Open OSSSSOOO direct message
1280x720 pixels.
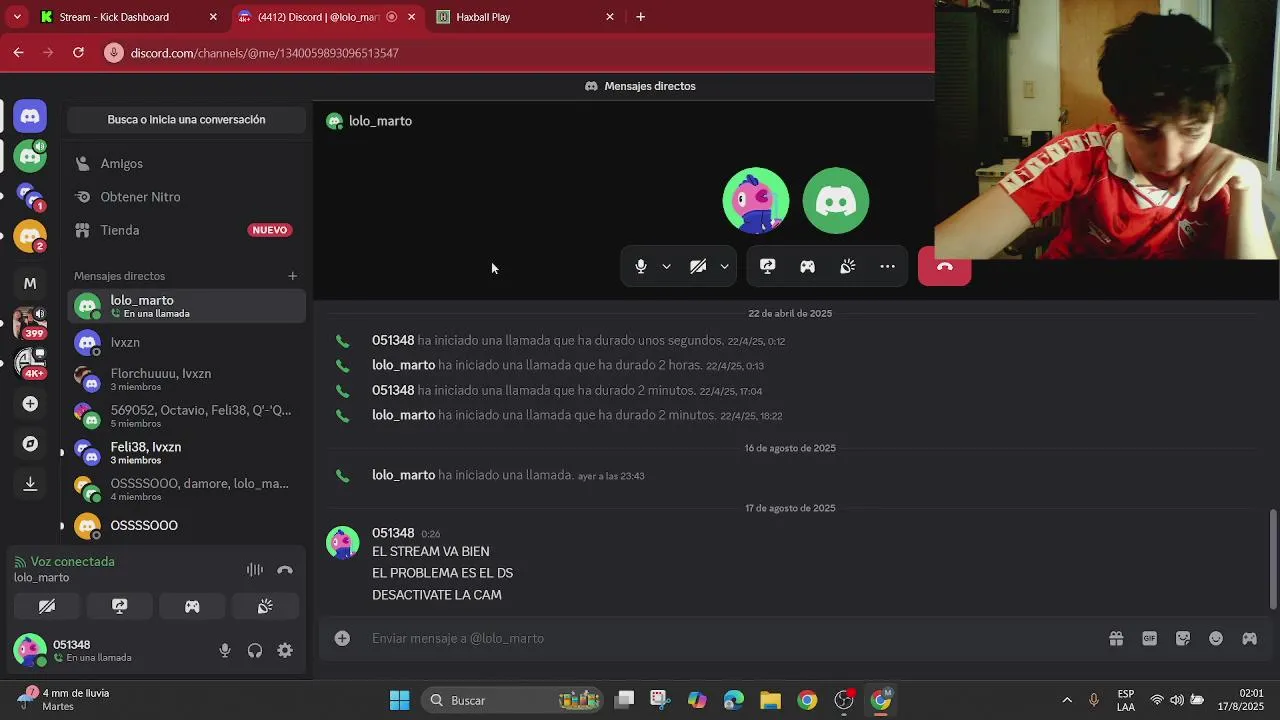186,526
